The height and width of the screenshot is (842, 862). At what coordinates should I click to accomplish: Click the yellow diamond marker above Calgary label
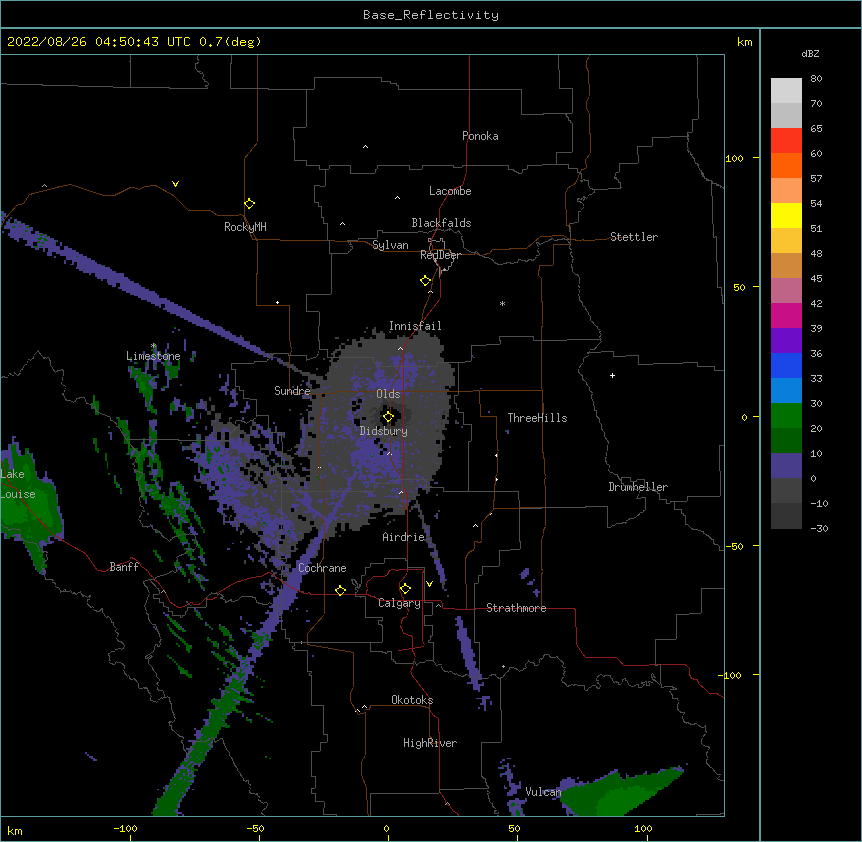click(x=406, y=589)
